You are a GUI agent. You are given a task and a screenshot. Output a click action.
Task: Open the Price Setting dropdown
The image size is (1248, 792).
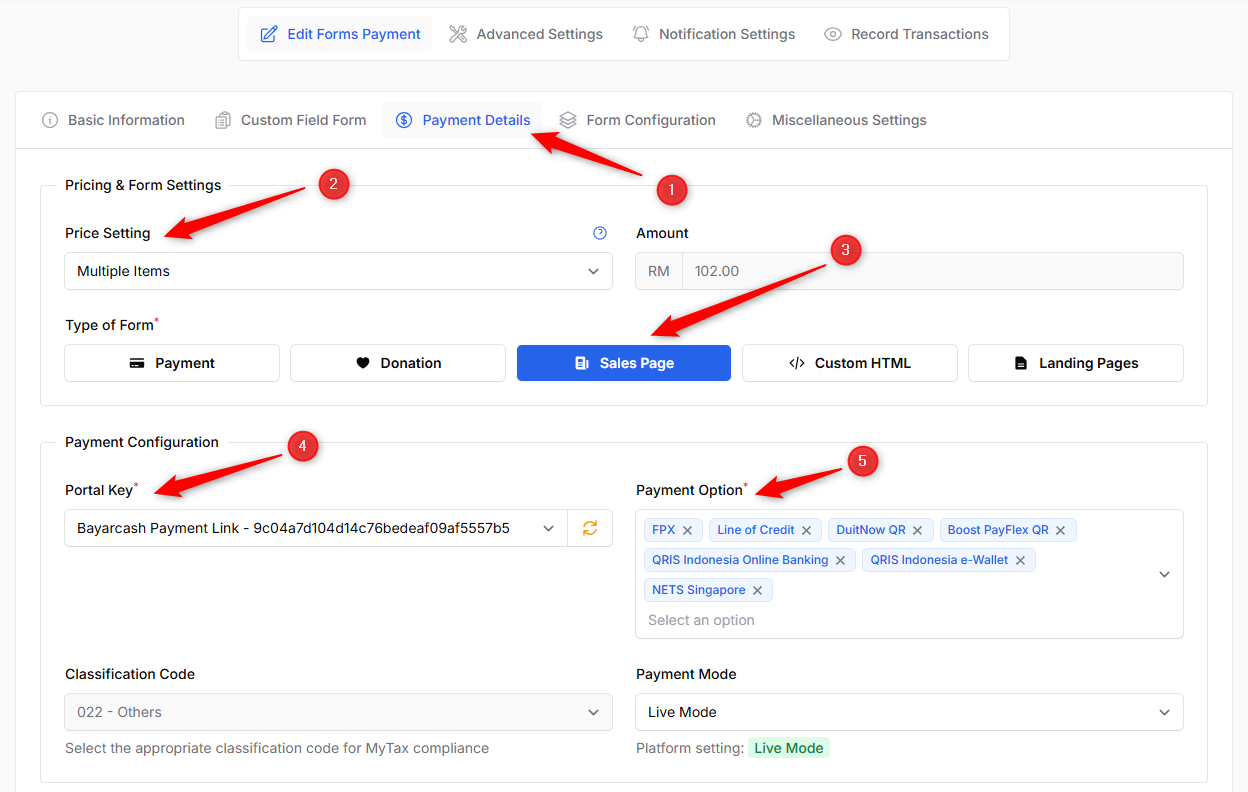coord(338,271)
